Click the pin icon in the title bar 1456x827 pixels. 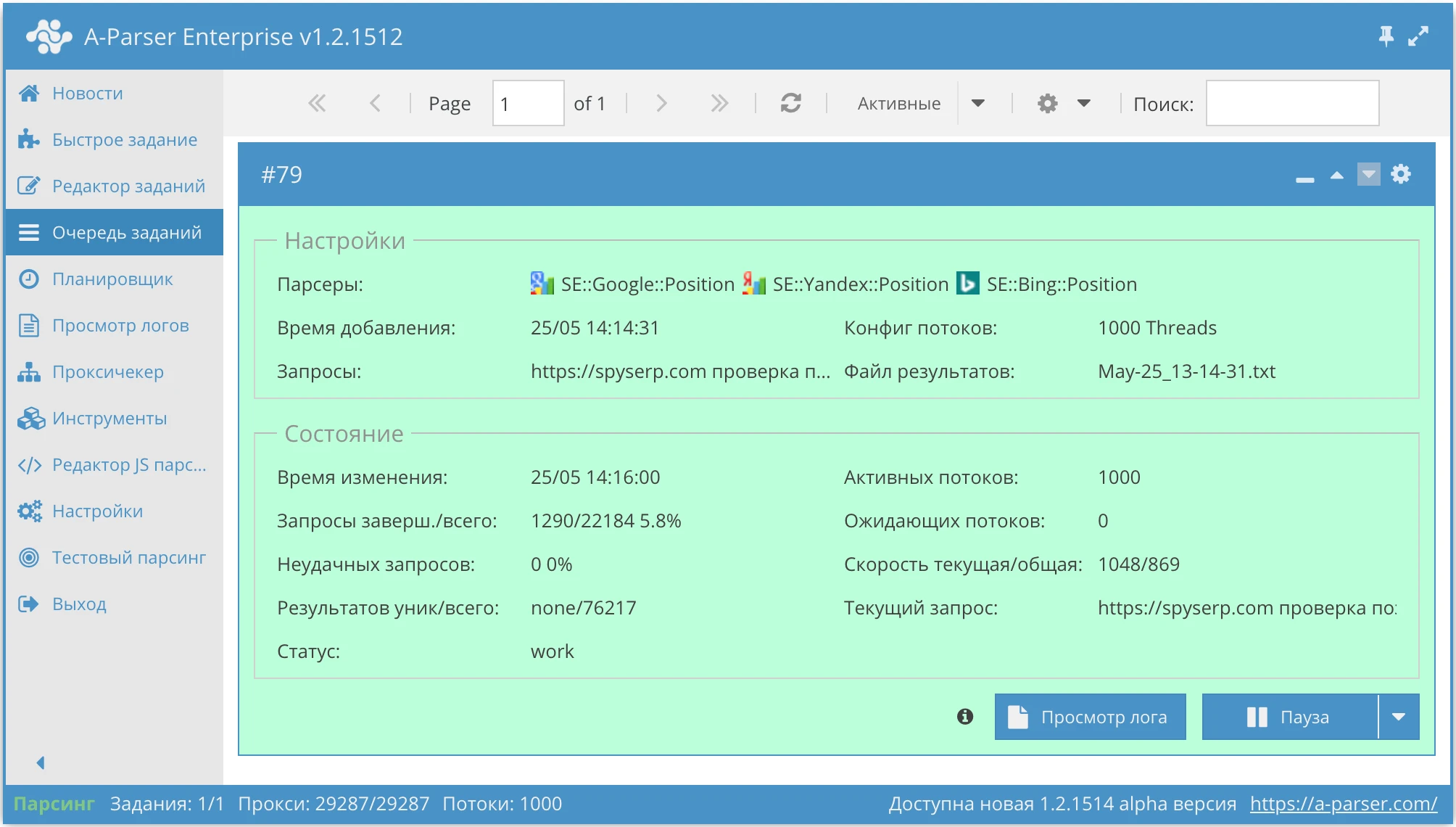click(x=1387, y=35)
